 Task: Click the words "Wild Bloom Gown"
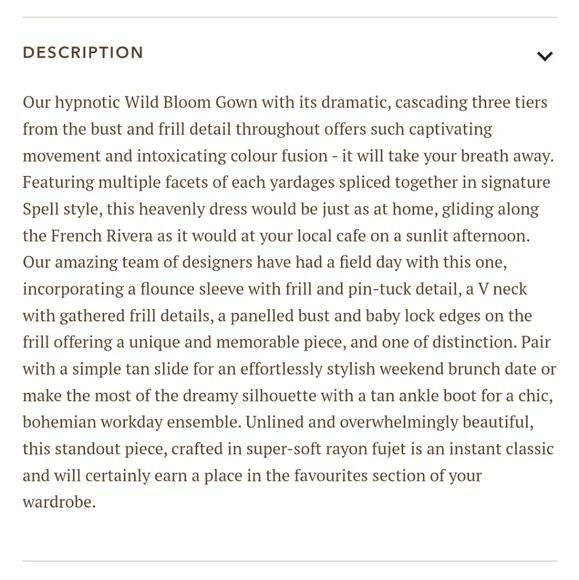point(191,102)
